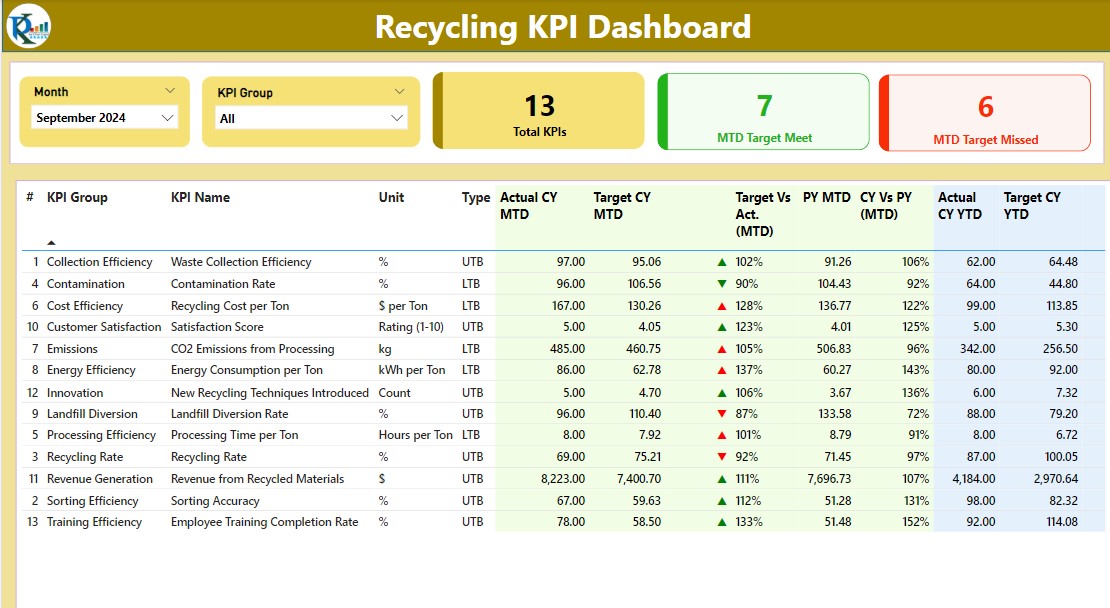1110x608 pixels.
Task: Click the red up arrow for Recycling Cost per Ton
Action: tap(722, 306)
